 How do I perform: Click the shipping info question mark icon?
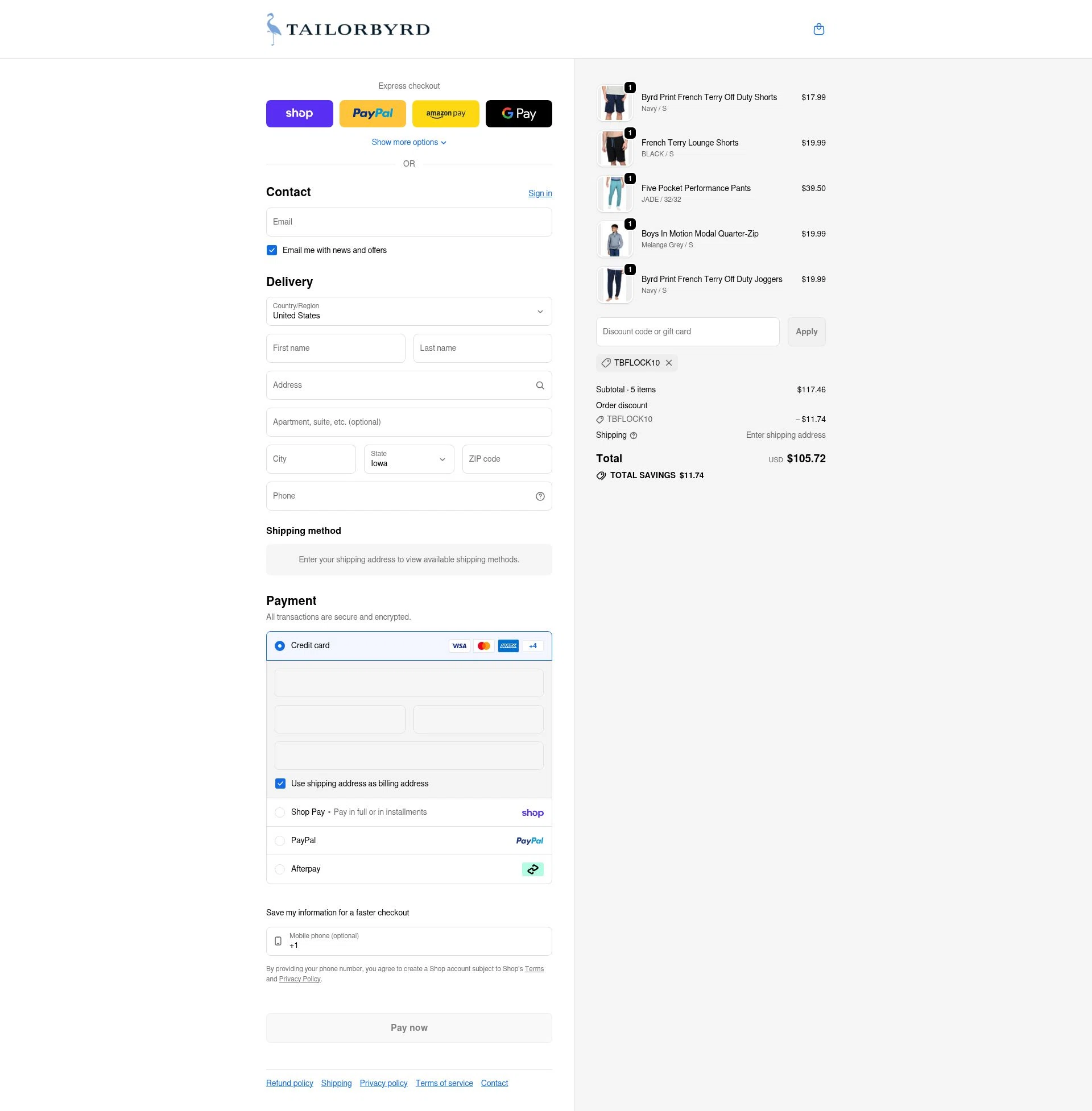[633, 435]
